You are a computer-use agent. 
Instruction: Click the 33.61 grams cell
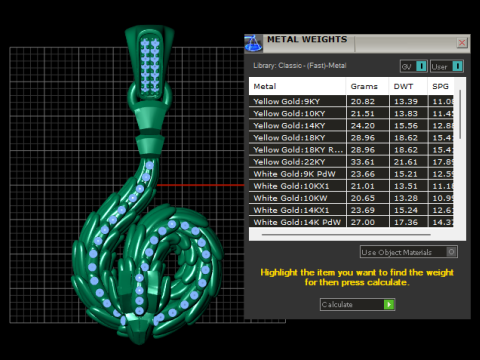[x=367, y=162]
